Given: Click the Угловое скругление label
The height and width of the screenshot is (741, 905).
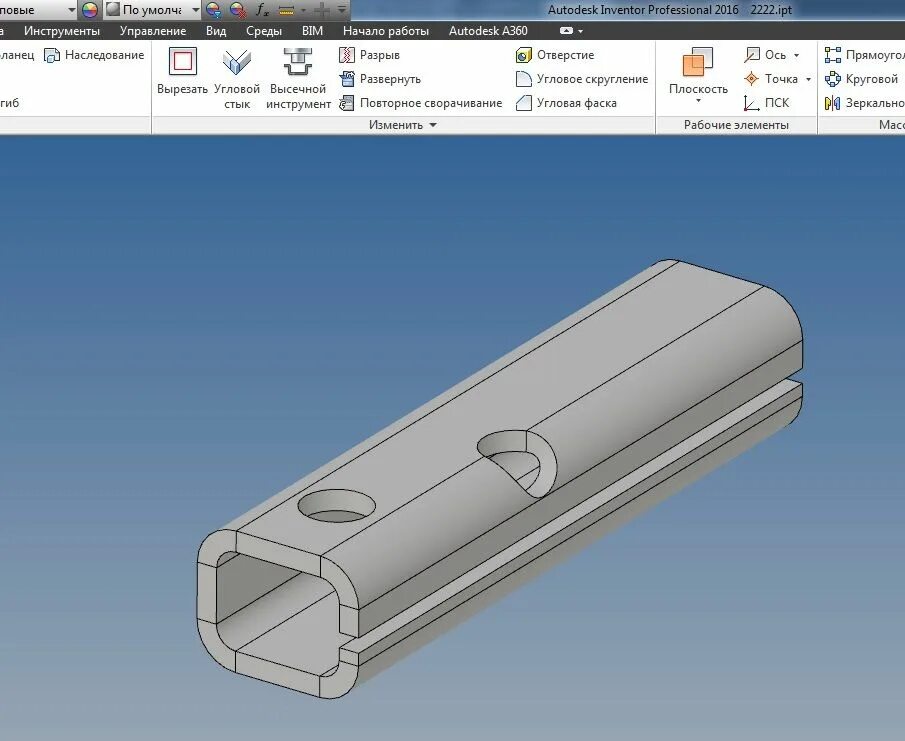Looking at the screenshot, I should 592,79.
